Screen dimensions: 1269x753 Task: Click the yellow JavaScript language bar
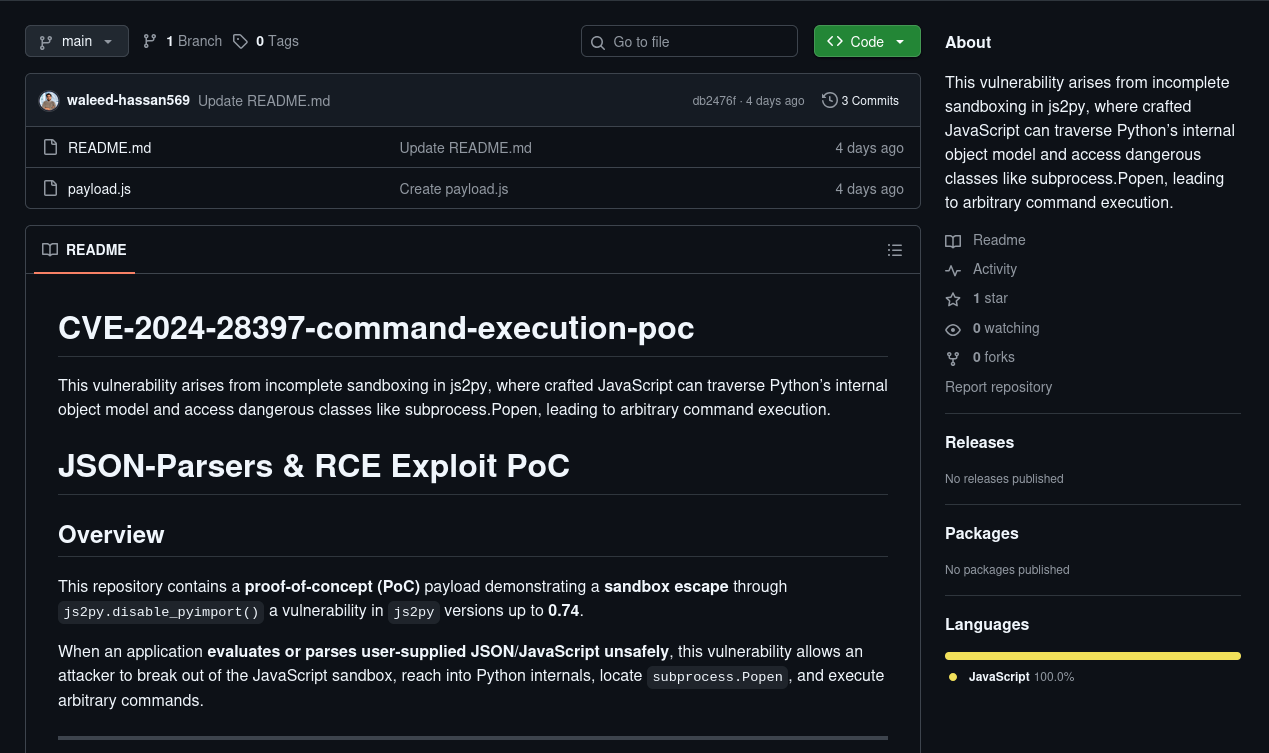tap(1092, 656)
